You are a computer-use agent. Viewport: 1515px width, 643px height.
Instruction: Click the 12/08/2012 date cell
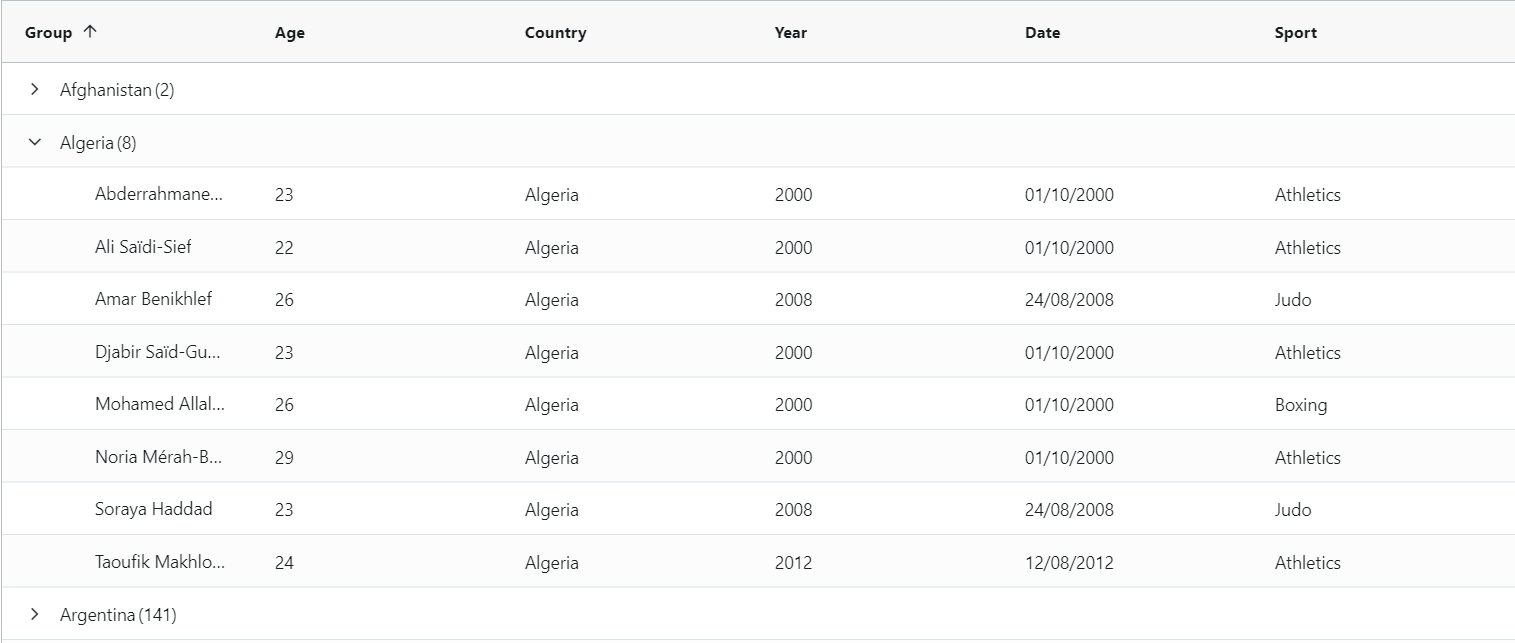click(x=1068, y=563)
